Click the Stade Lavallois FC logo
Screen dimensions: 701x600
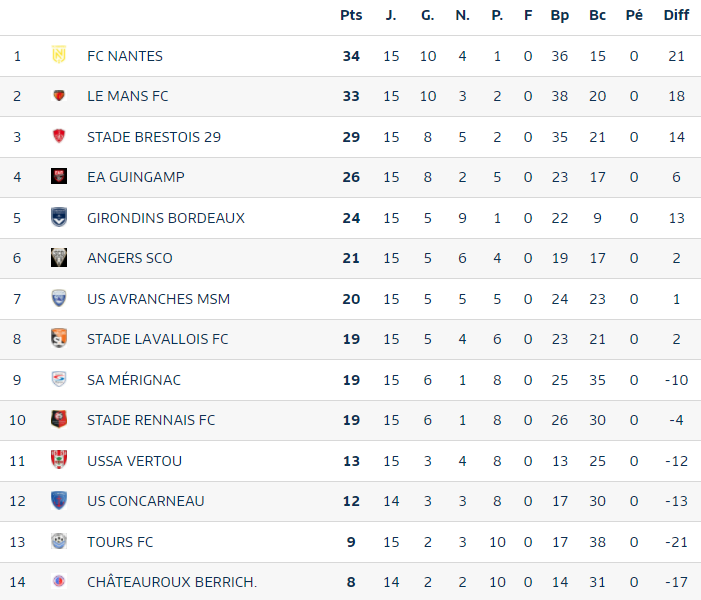pyautogui.click(x=59, y=338)
